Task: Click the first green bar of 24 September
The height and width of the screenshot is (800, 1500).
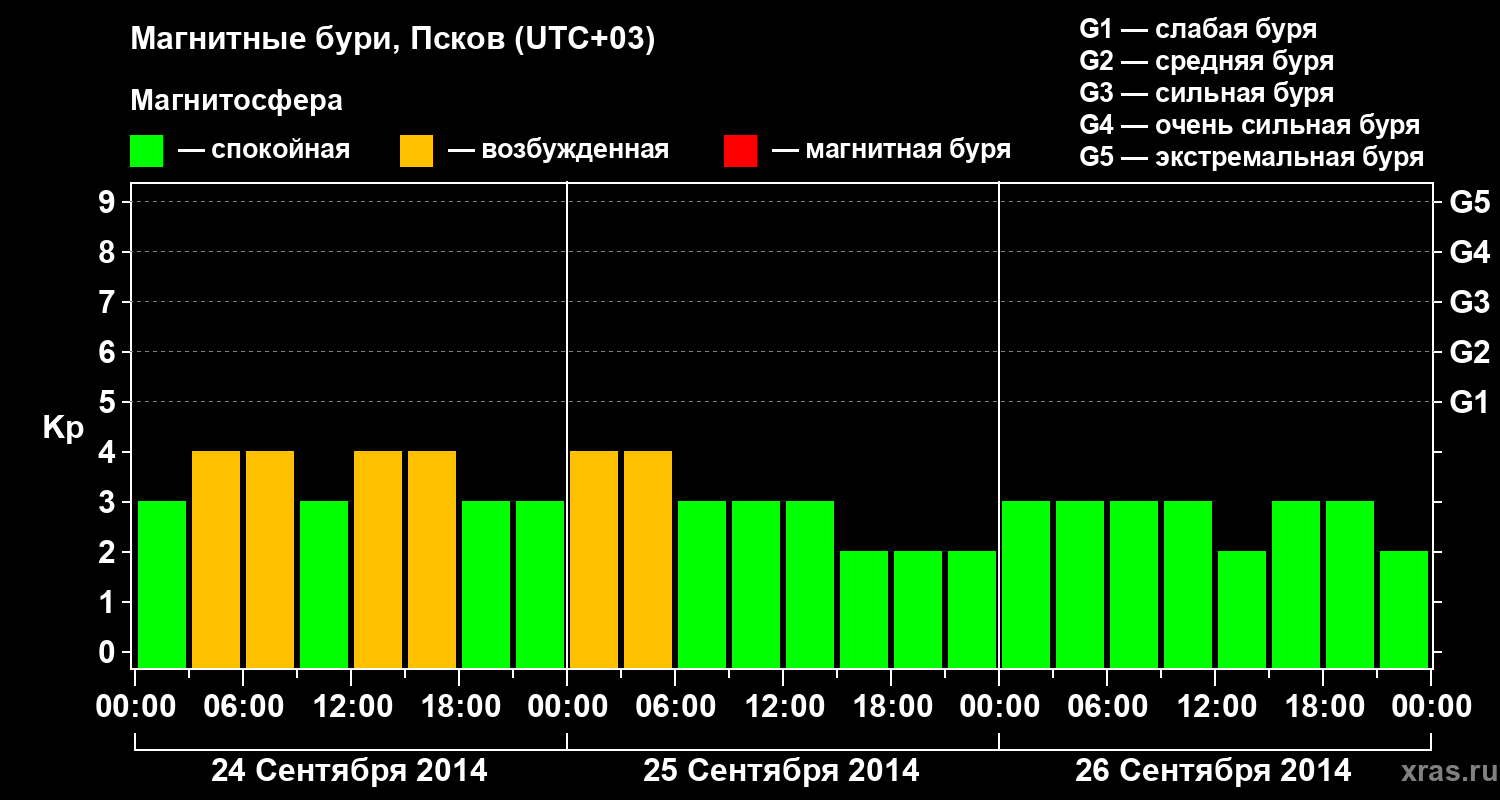Action: [162, 584]
